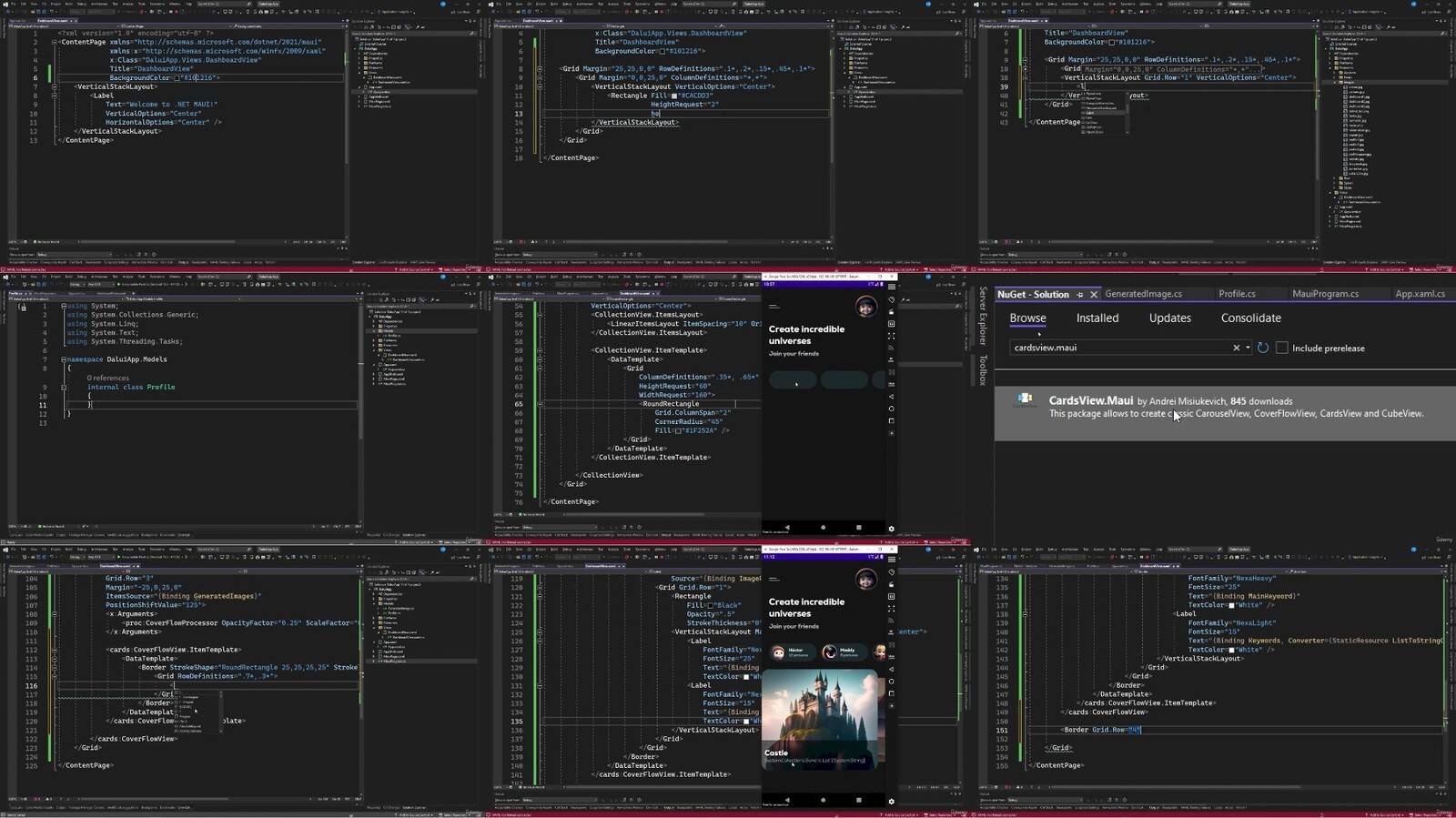This screenshot has height=818, width=1456.
Task: Pin the NuGet - Solution tab
Action: [1080, 295]
